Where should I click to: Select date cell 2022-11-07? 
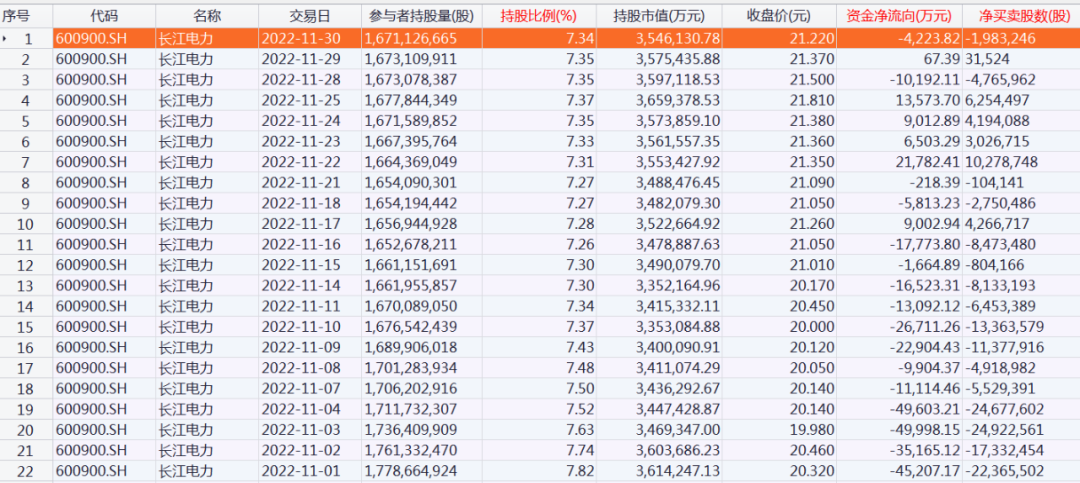point(301,389)
